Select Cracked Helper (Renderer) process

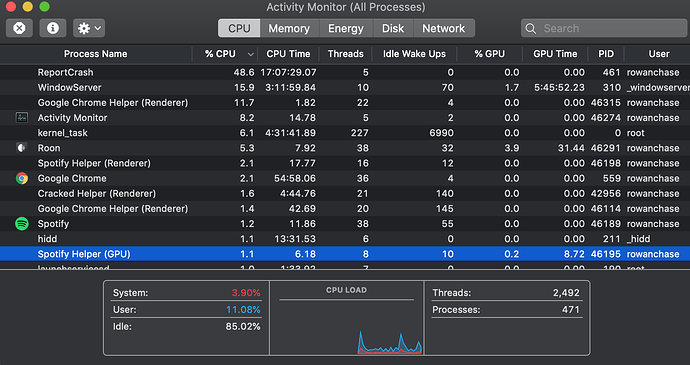[x=97, y=193]
